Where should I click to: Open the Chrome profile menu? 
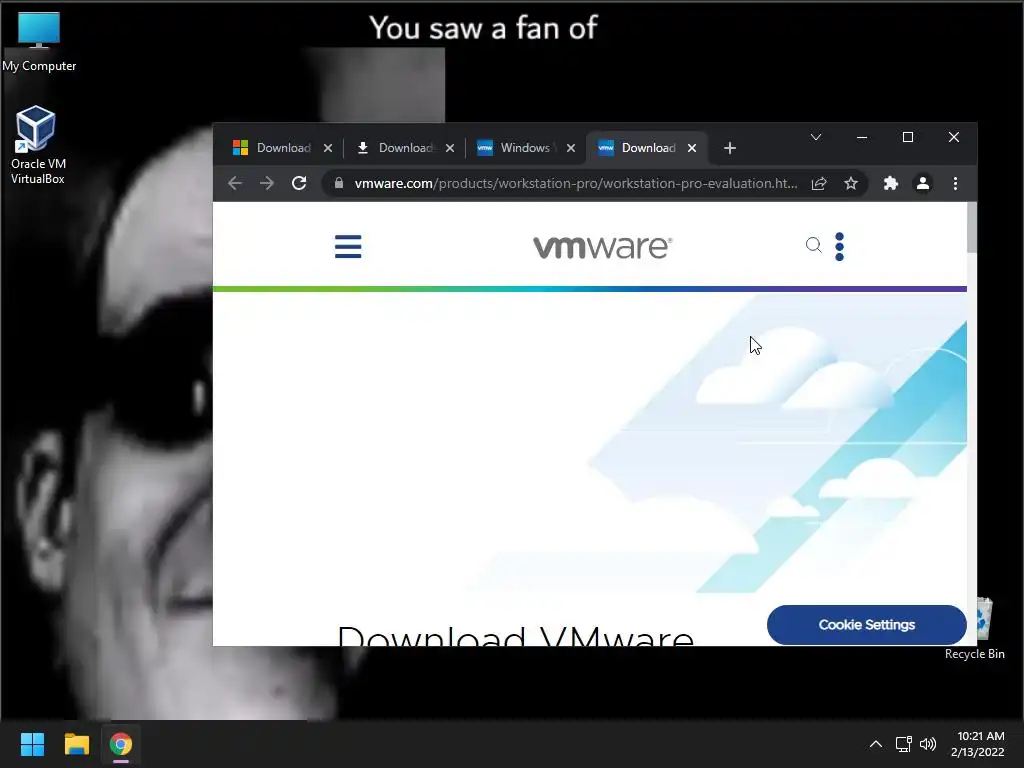click(x=923, y=184)
